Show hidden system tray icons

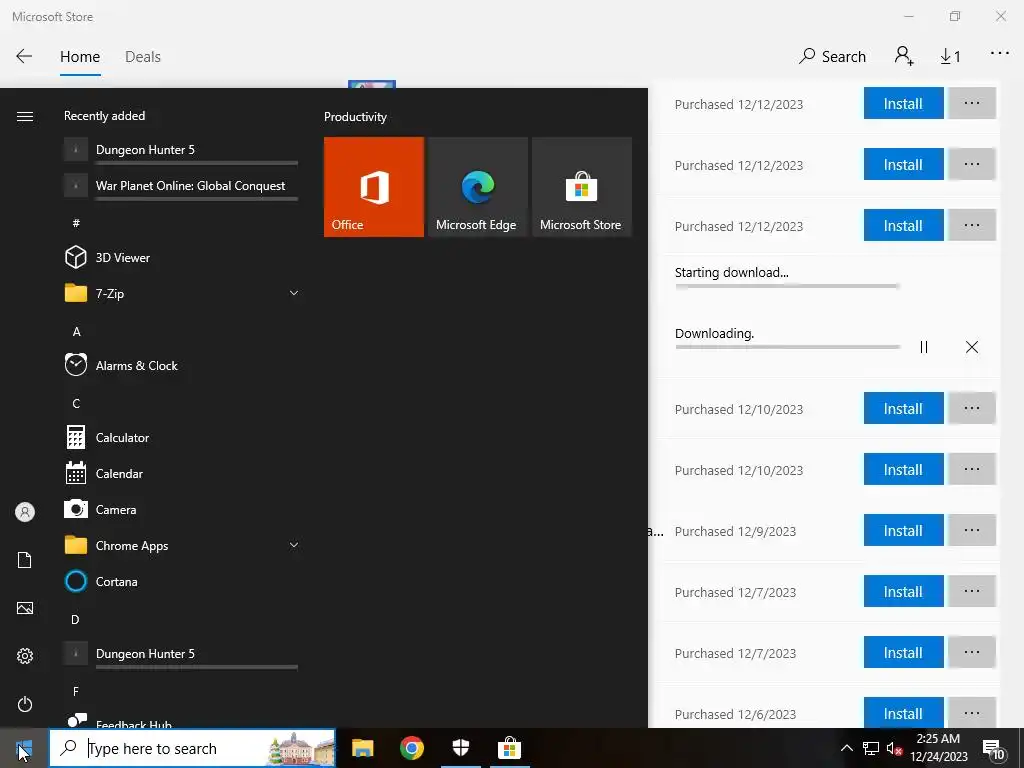click(x=846, y=748)
